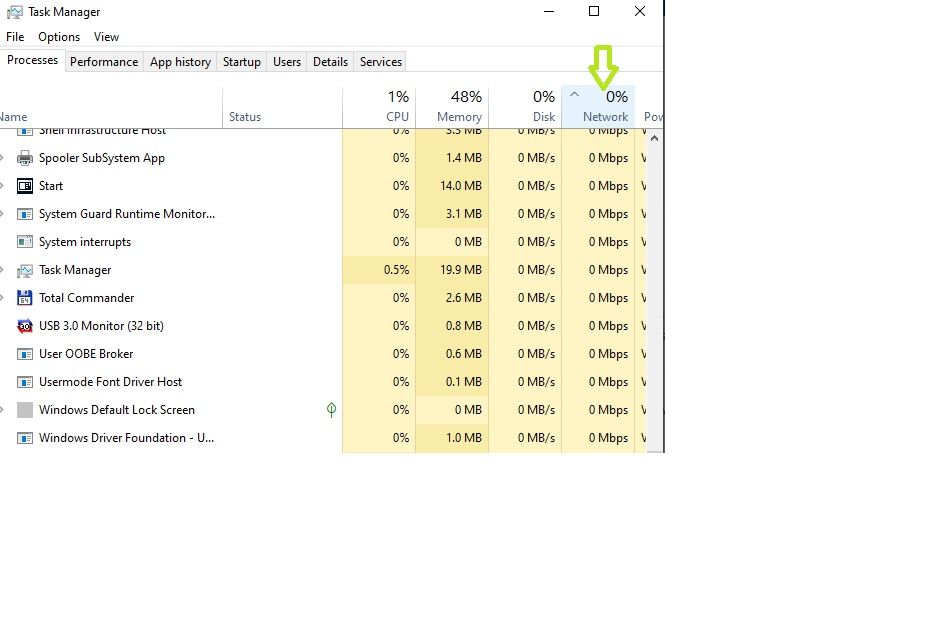
Task: Expand the Spooler SubSystem App entry
Action: point(2,158)
